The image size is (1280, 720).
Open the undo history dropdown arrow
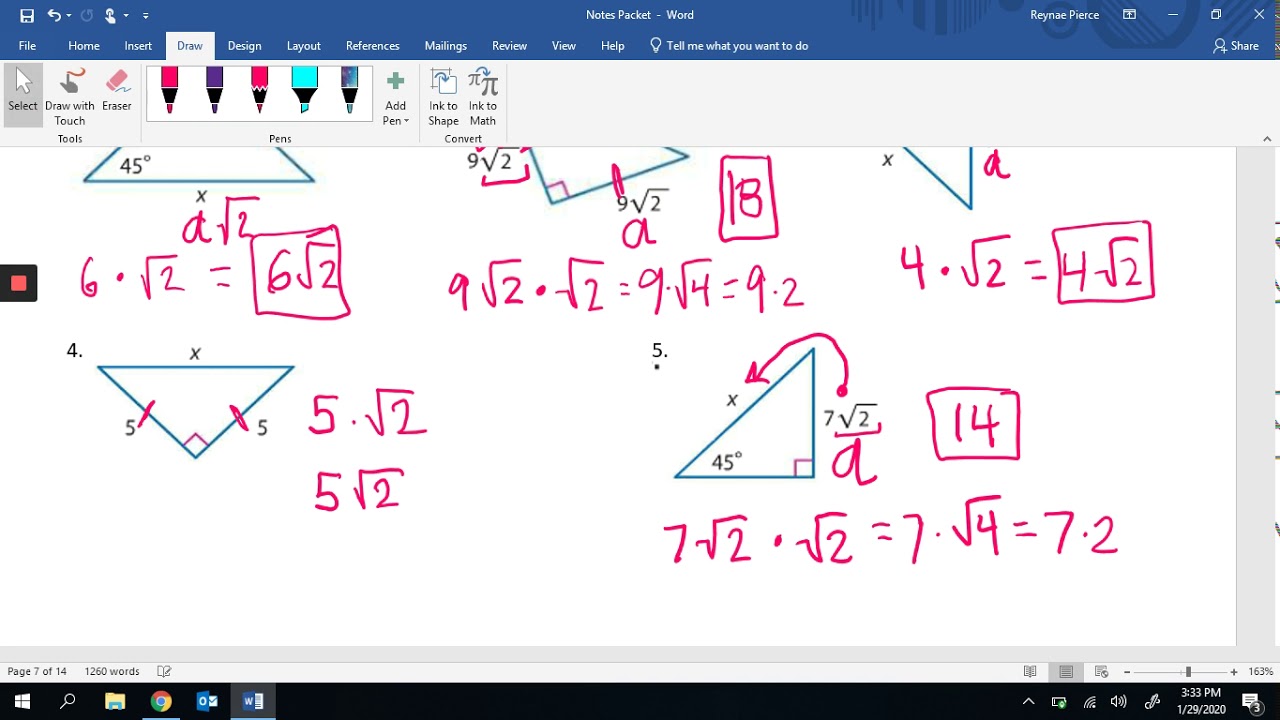tap(68, 15)
